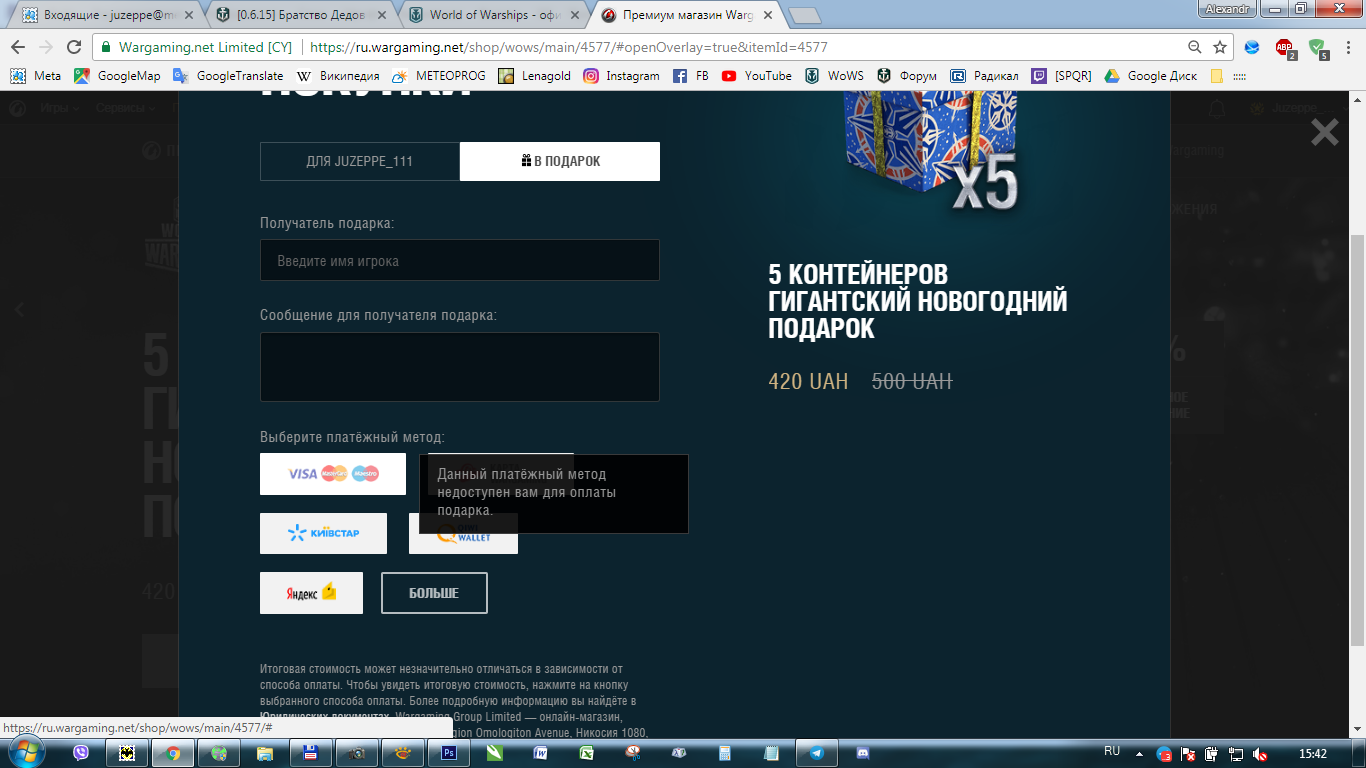Open the GoogleTranslate bookmark
The width and height of the screenshot is (1366, 768).
(x=228, y=76)
